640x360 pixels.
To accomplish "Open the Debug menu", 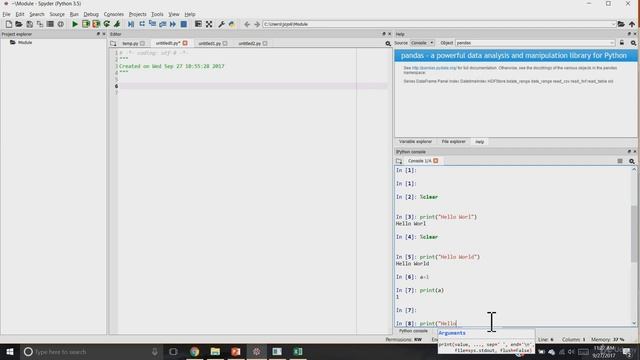I will pos(91,14).
